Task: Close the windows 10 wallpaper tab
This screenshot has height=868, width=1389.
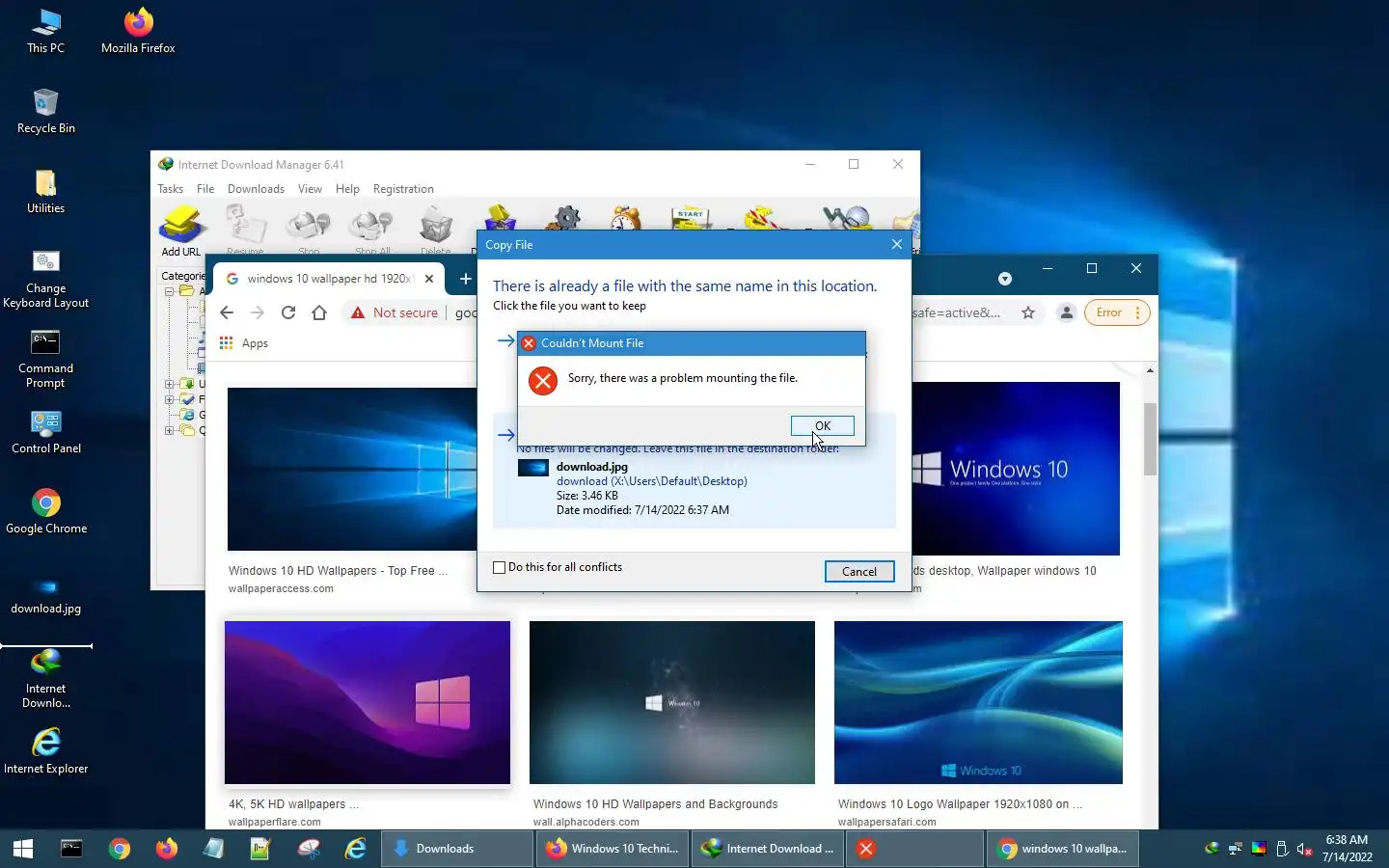Action: pos(429,279)
